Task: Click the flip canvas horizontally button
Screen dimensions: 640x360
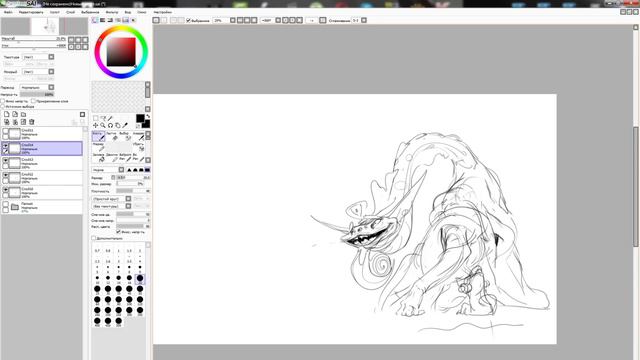Action: [322, 20]
